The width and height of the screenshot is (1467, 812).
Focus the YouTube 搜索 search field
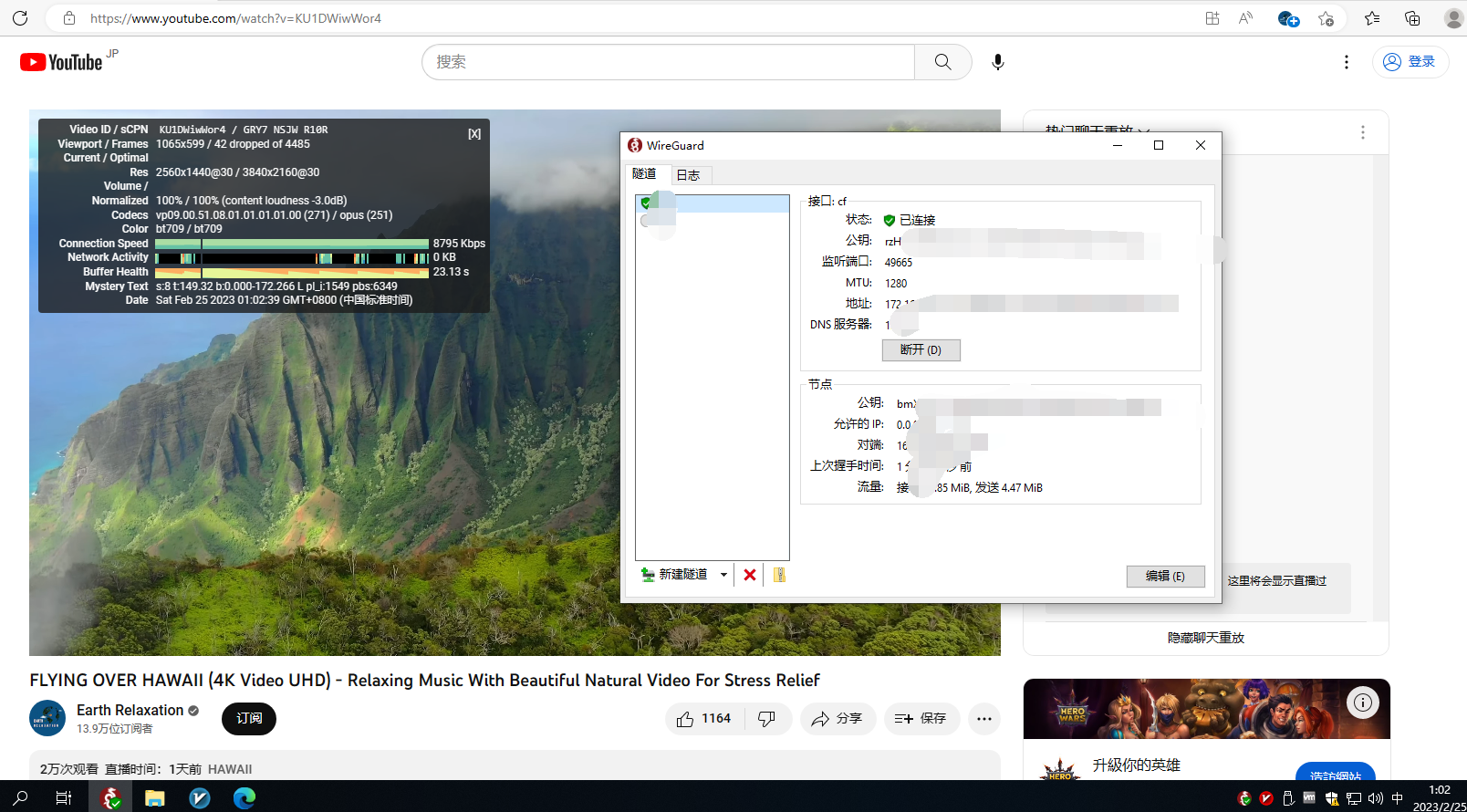tap(668, 62)
